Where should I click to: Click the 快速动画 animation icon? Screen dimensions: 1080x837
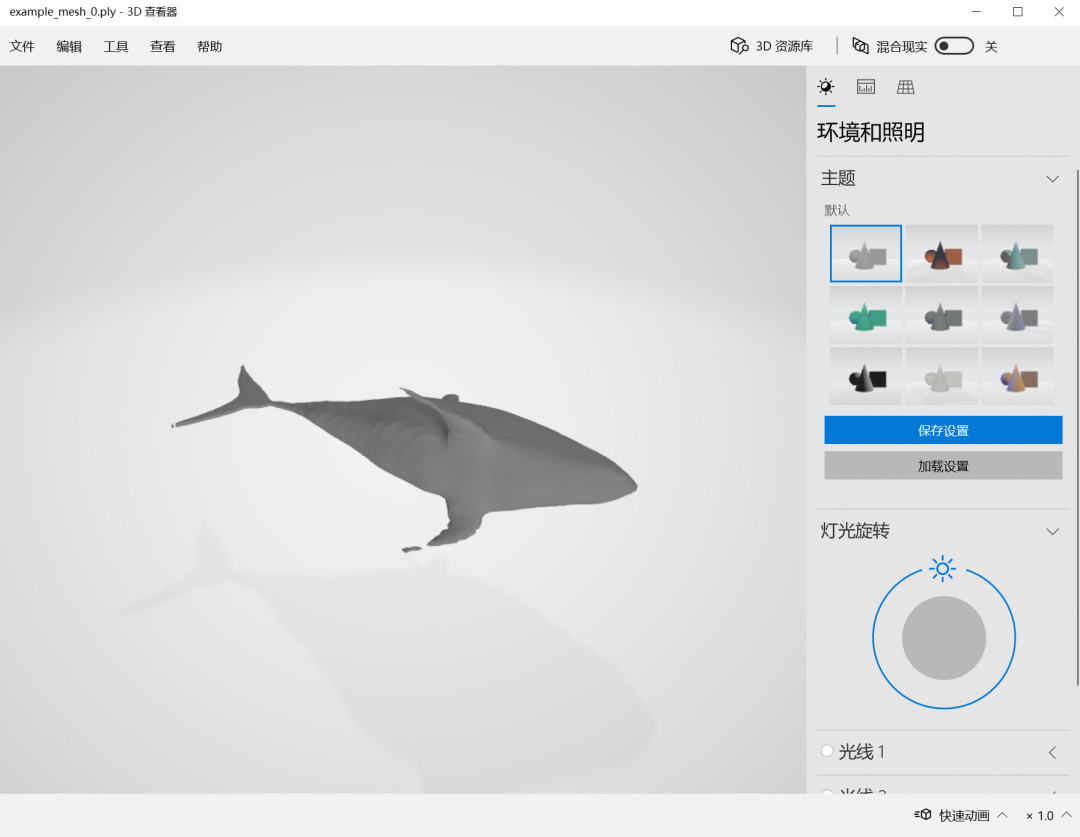point(923,815)
